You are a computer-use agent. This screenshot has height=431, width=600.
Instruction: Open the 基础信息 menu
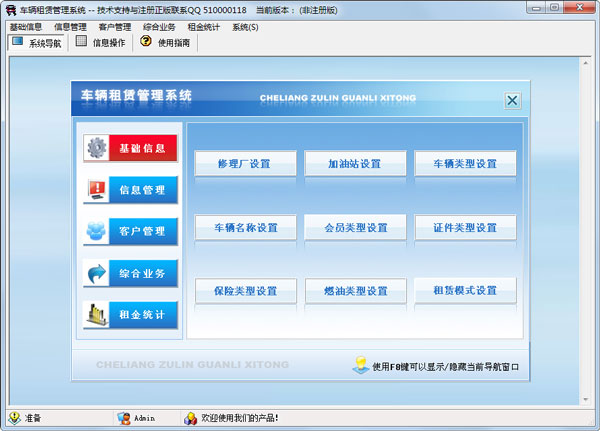[26, 27]
